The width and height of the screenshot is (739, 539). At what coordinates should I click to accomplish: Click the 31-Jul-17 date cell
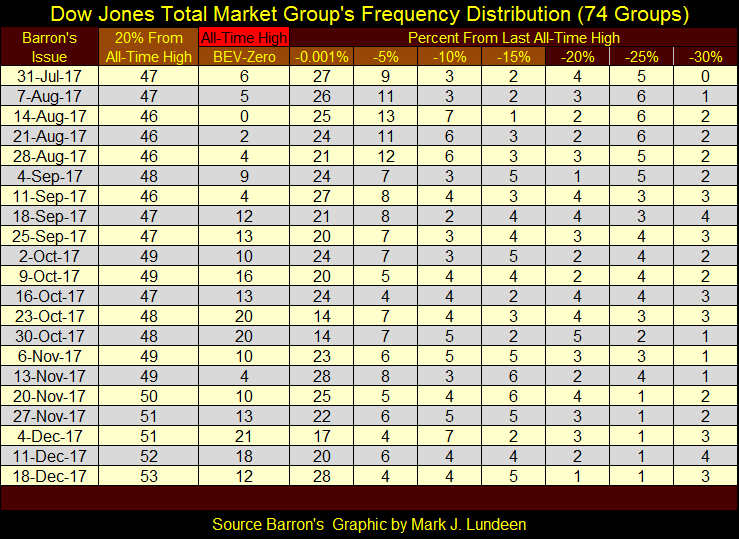[x=50, y=75]
